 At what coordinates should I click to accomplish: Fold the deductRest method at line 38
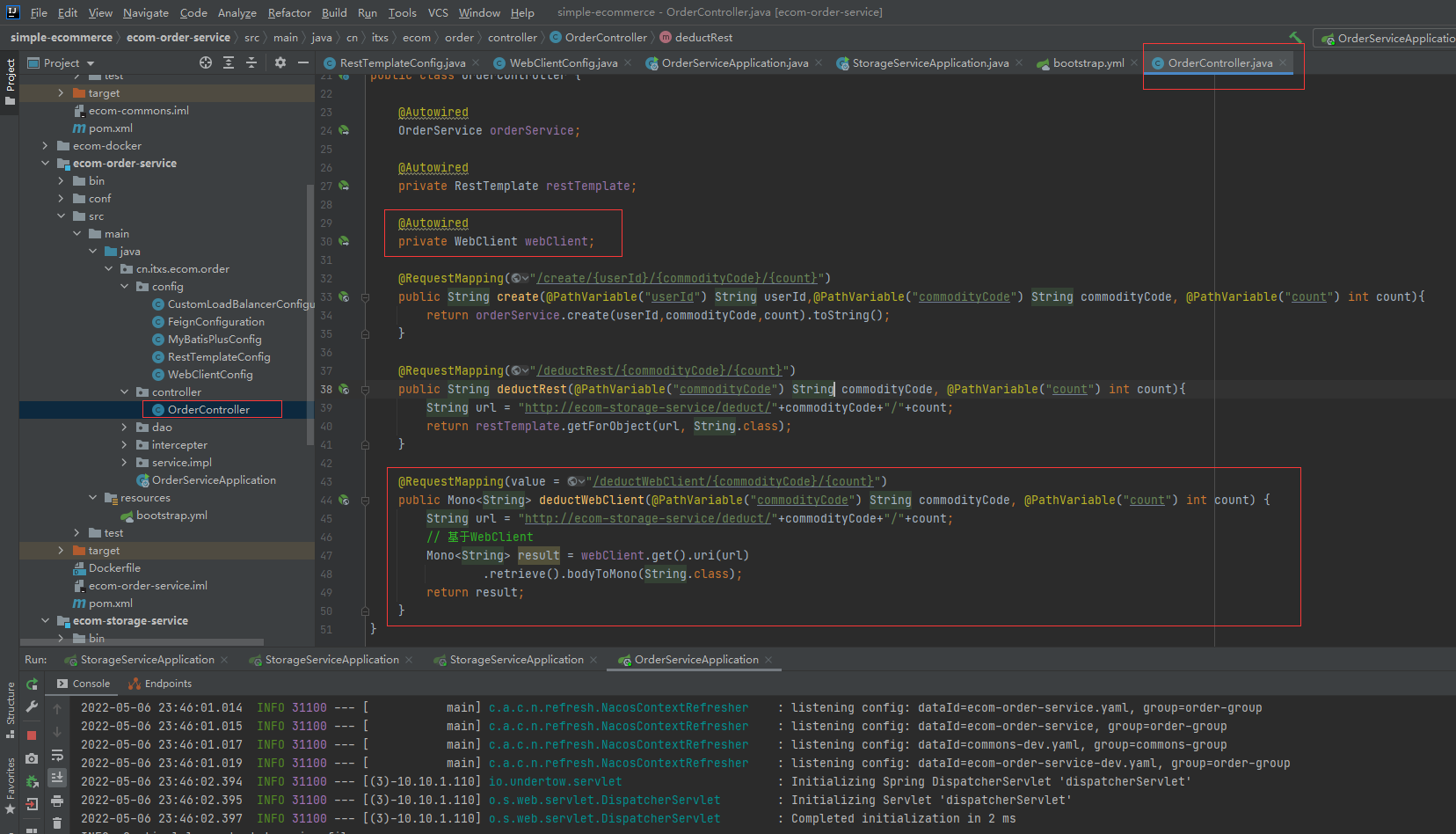pos(365,389)
